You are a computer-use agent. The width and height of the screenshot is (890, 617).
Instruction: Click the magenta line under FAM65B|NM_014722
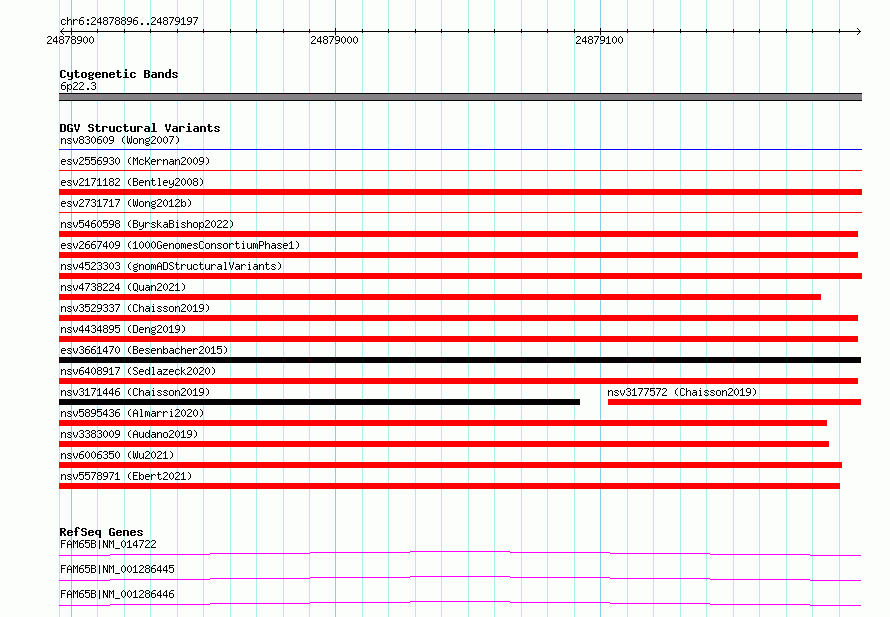point(460,553)
